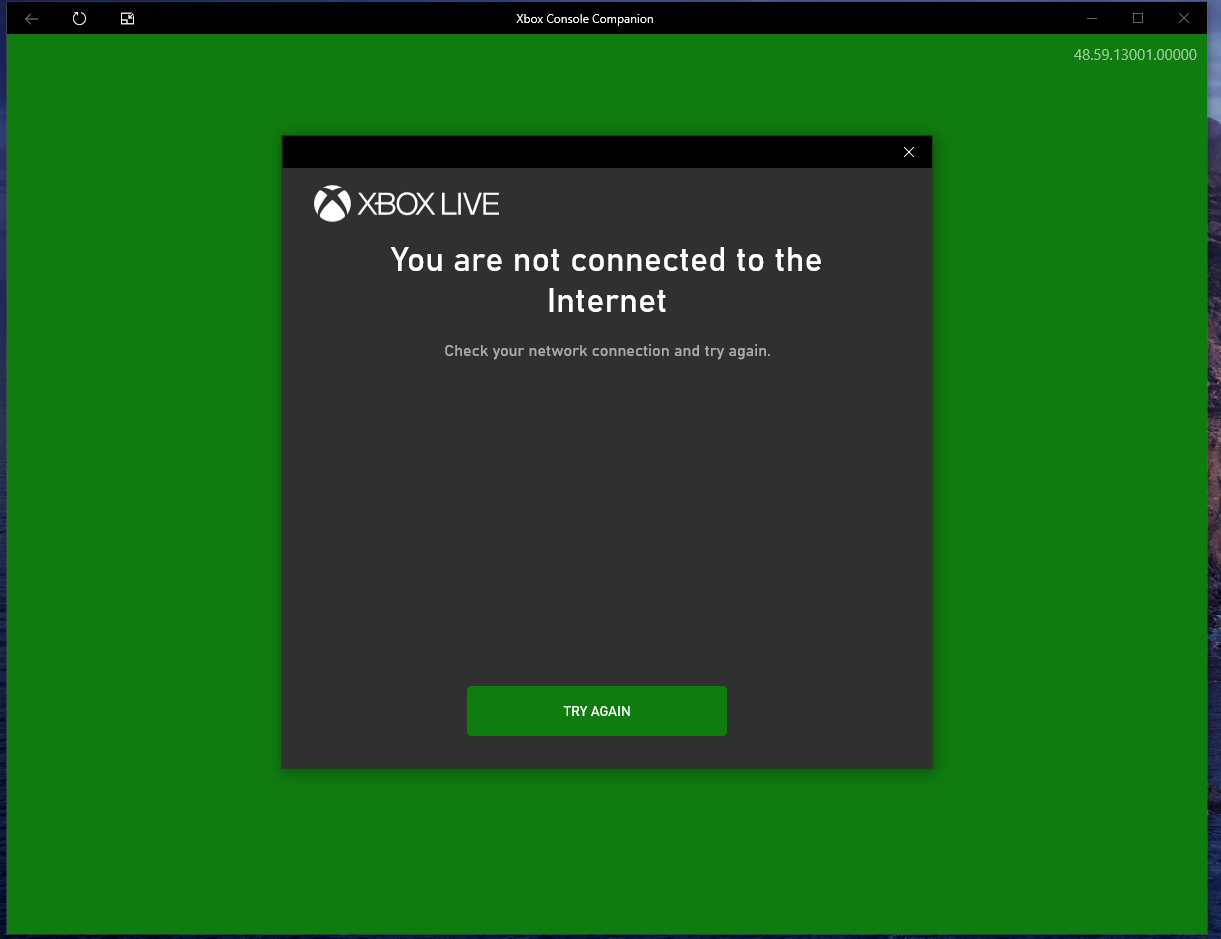Click the TRY AGAIN button
Image resolution: width=1221 pixels, height=939 pixels.
pos(597,711)
